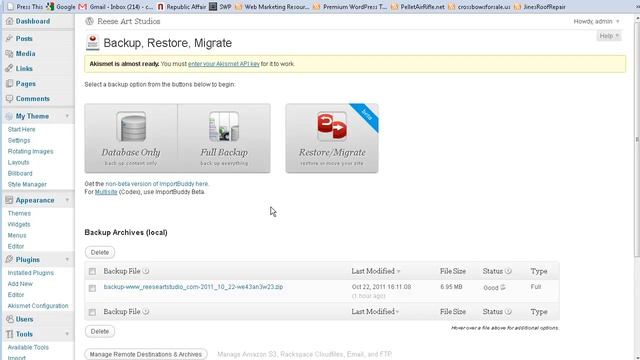This screenshot has height=360, width=640.
Task: Start a Database Only backup
Action: coord(131,138)
